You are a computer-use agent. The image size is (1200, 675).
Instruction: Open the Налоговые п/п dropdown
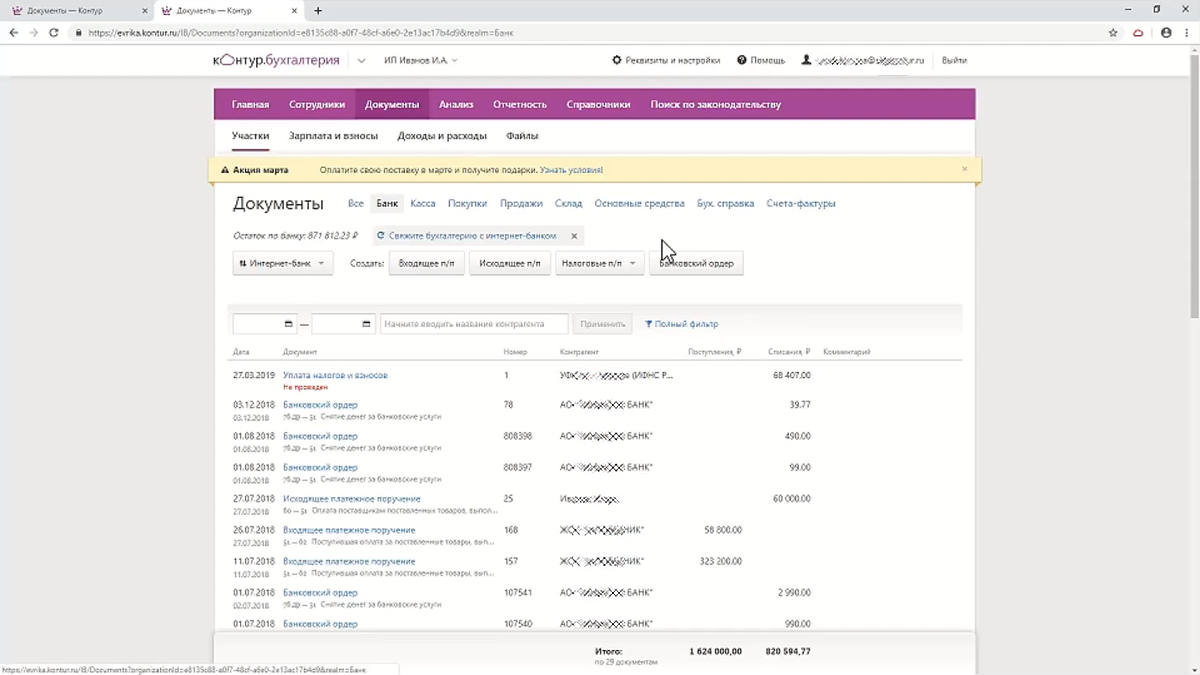point(599,263)
